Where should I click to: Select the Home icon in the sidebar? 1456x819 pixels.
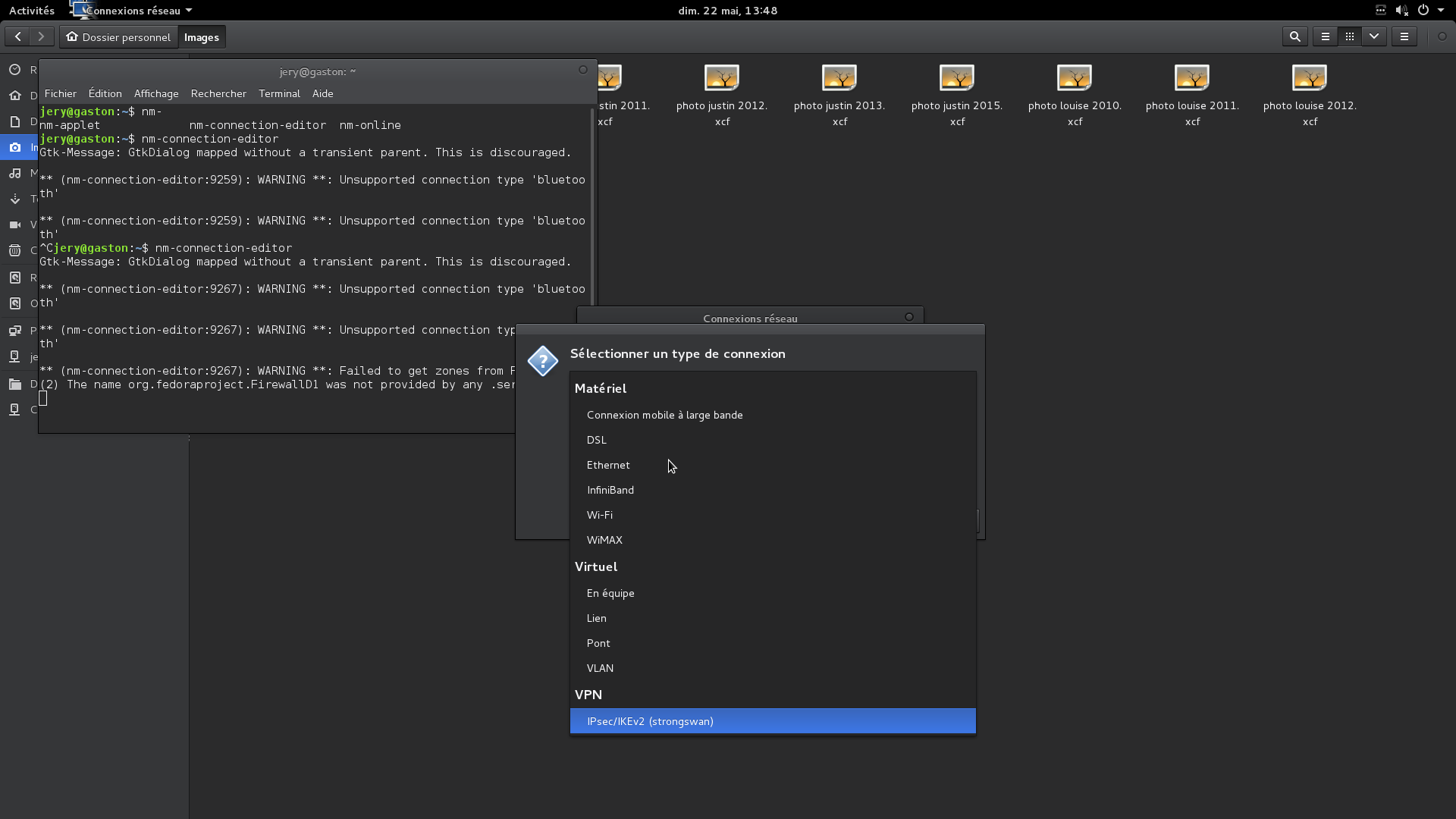(14, 96)
